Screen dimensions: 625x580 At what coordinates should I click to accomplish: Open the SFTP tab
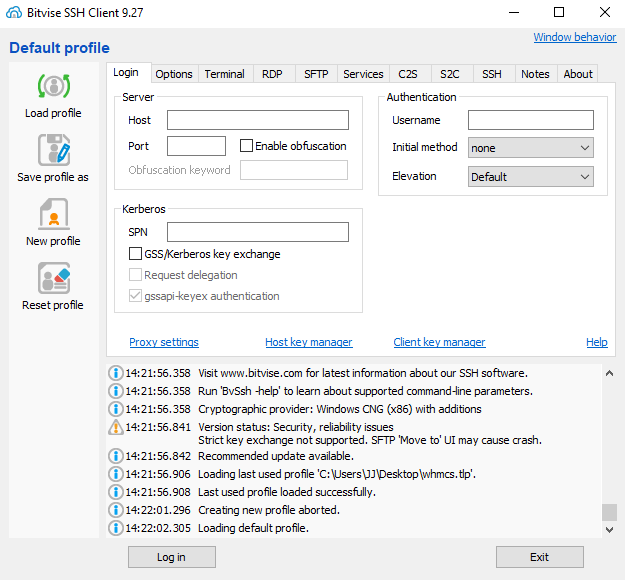316,74
